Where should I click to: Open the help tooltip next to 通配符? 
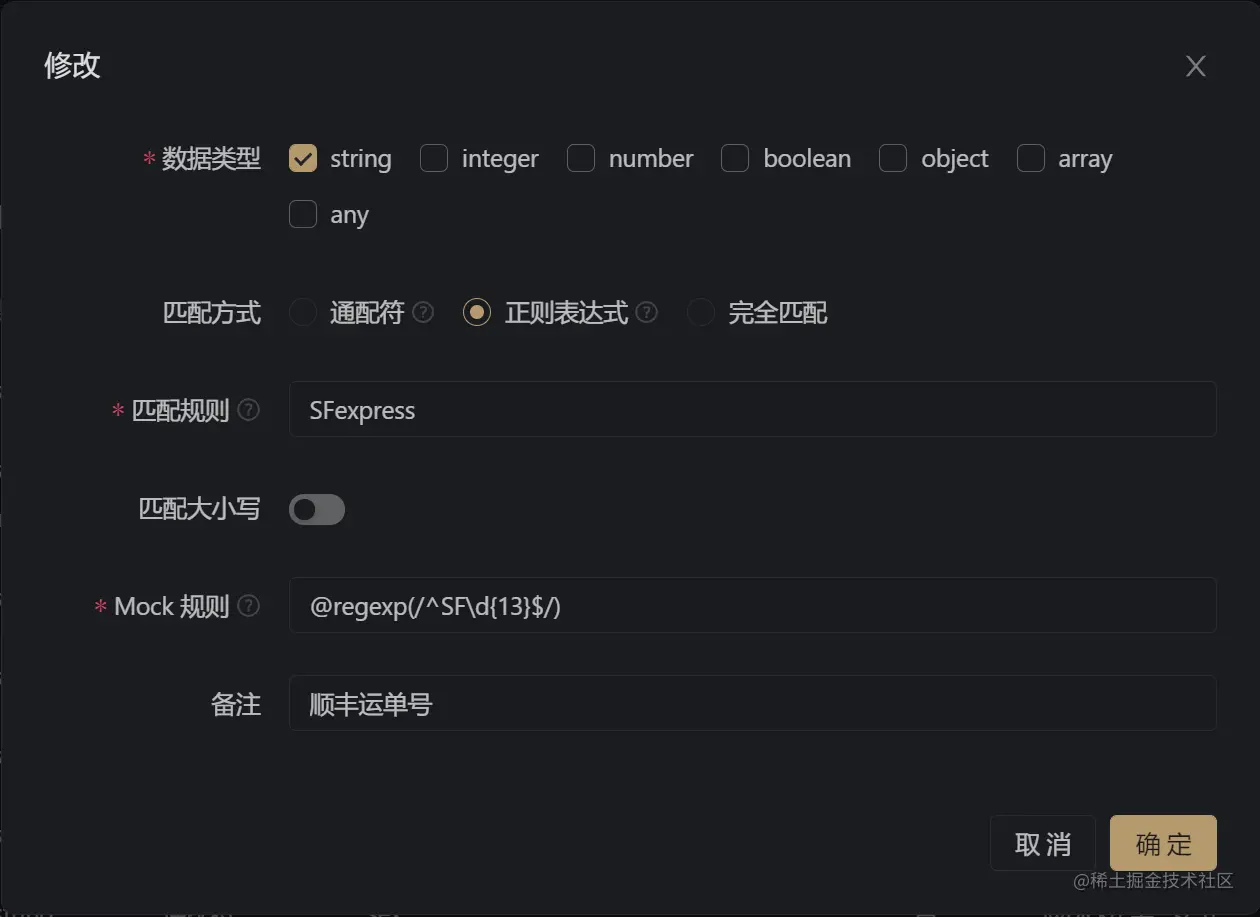[423, 312]
